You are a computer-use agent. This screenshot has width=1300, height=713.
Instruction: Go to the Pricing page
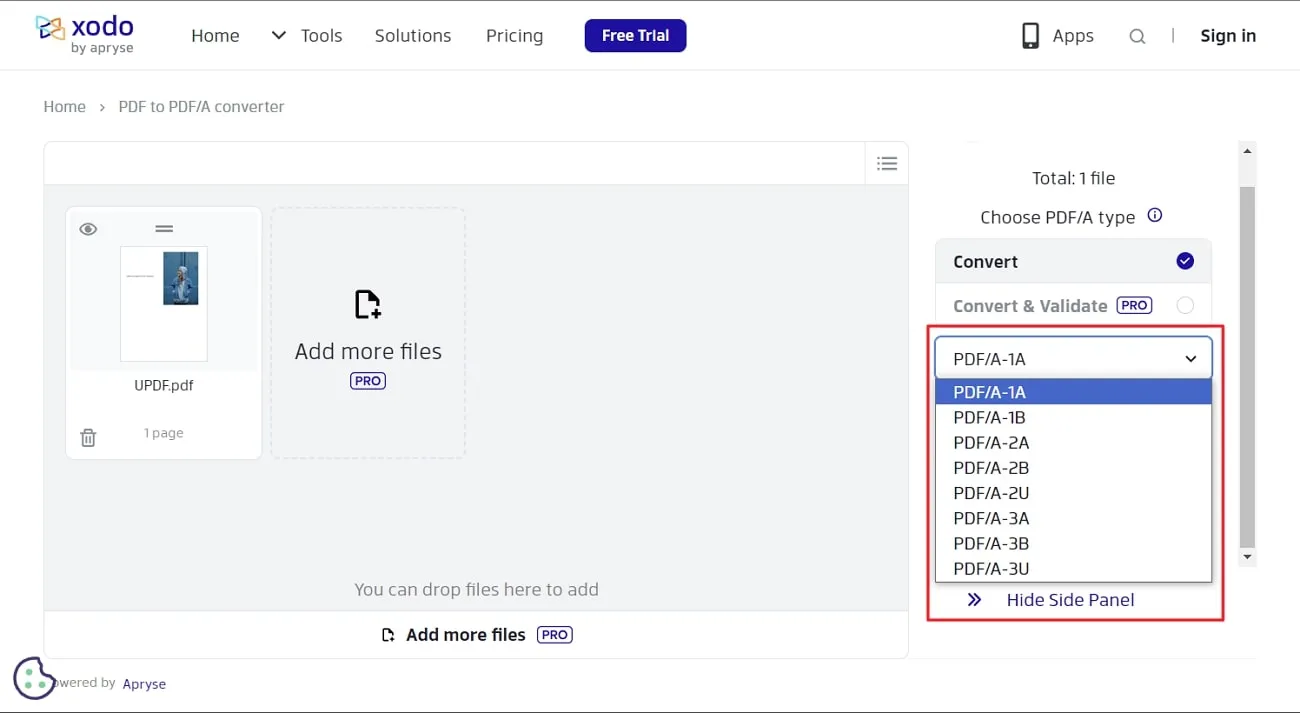click(514, 36)
